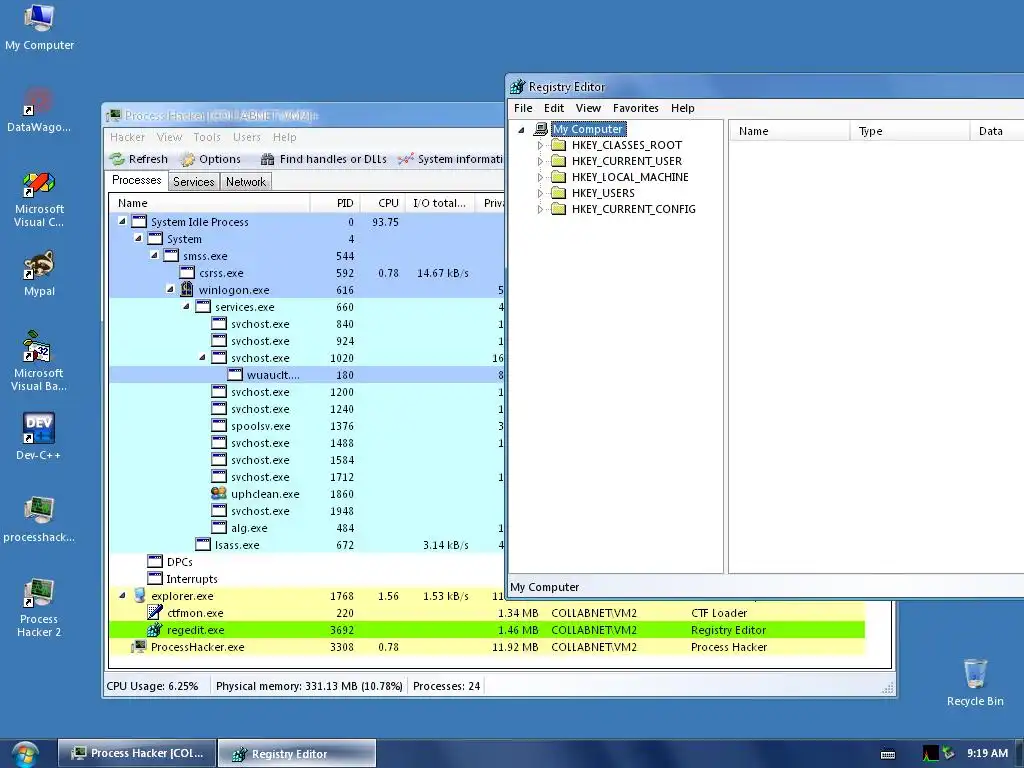Open the Favorites menu in Registry Editor
This screenshot has width=1024, height=768.
click(x=635, y=108)
